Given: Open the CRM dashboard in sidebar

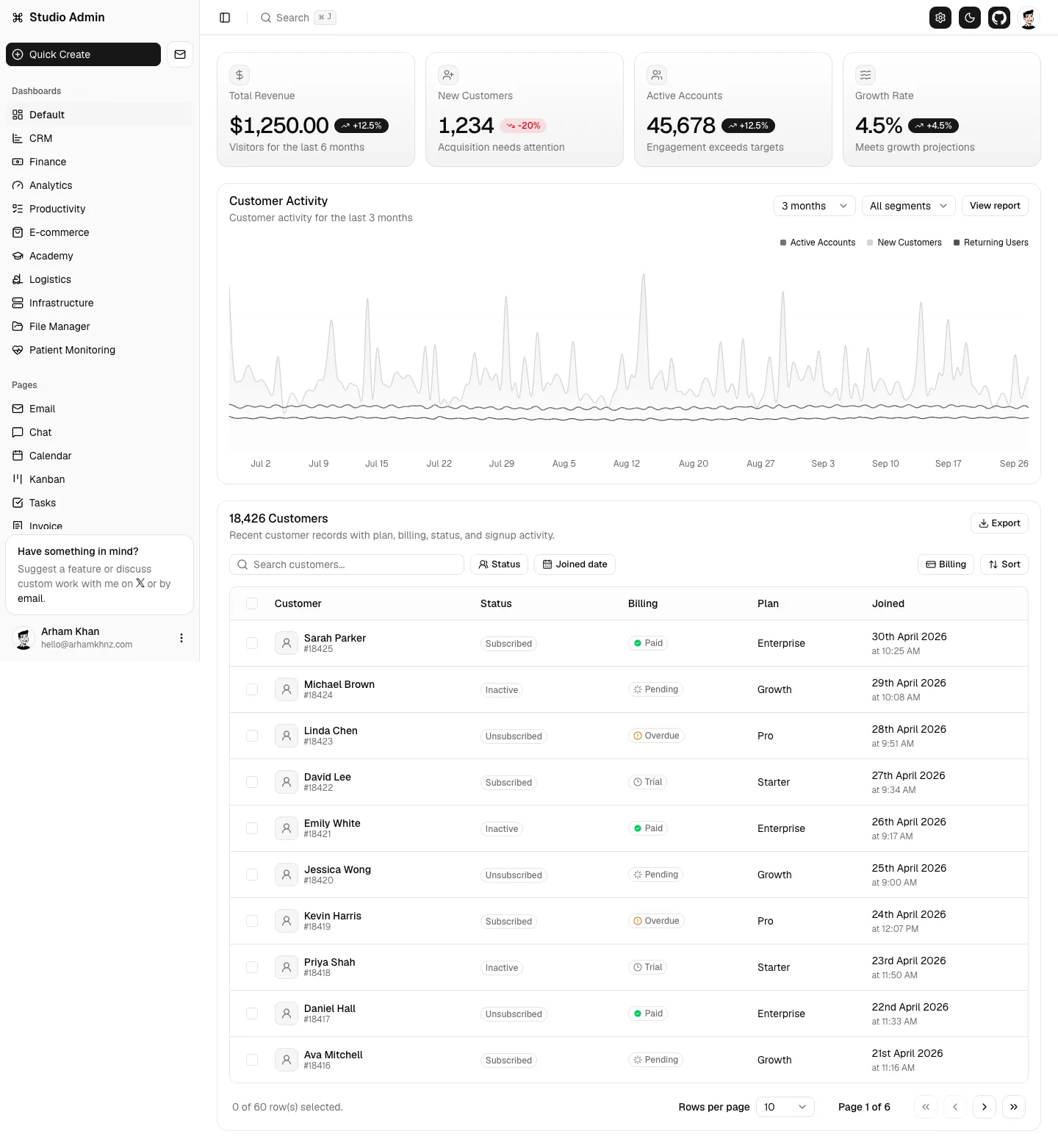Looking at the screenshot, I should pyautogui.click(x=99, y=138).
